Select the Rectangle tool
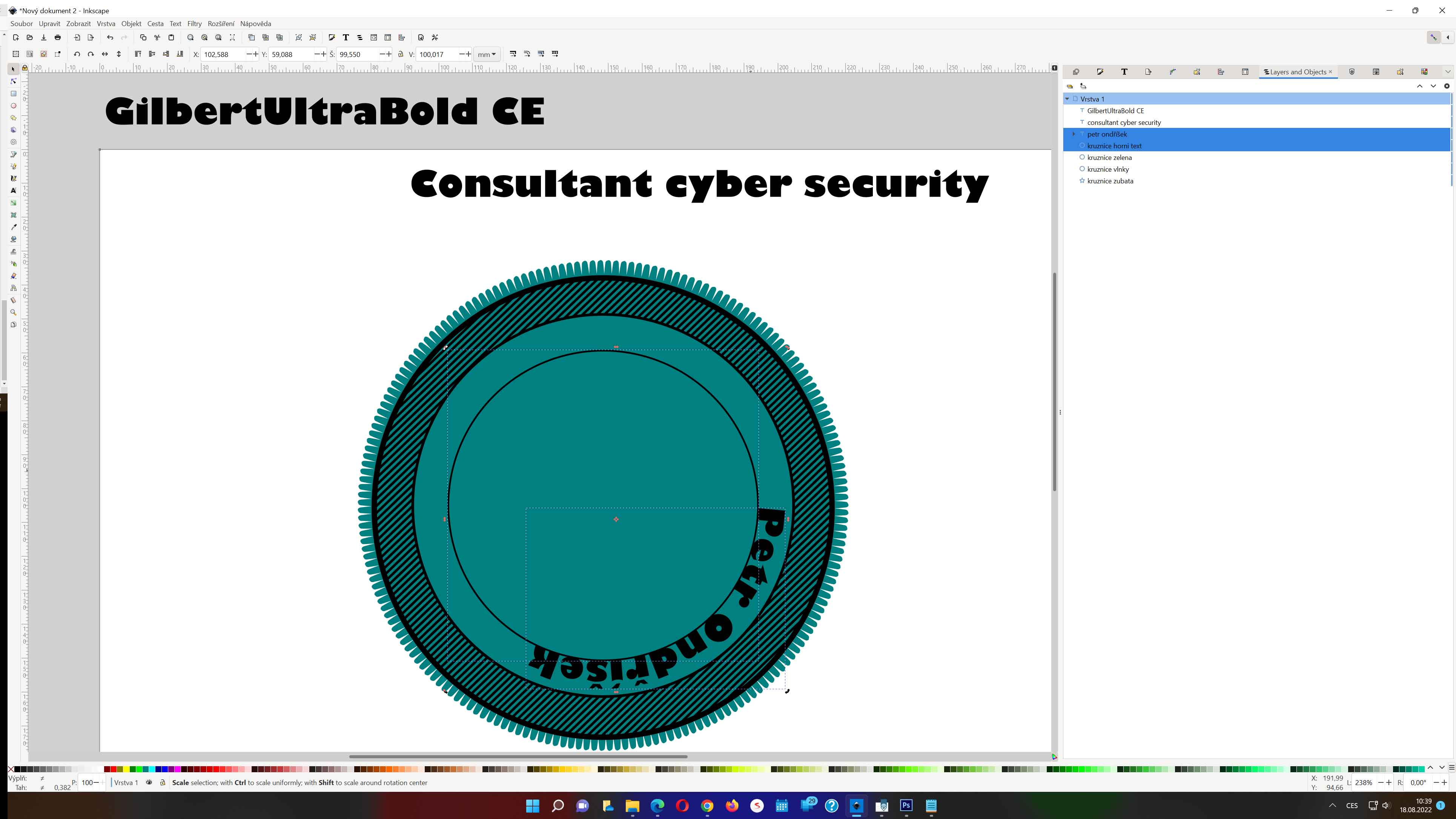This screenshot has width=1456, height=819. [14, 94]
